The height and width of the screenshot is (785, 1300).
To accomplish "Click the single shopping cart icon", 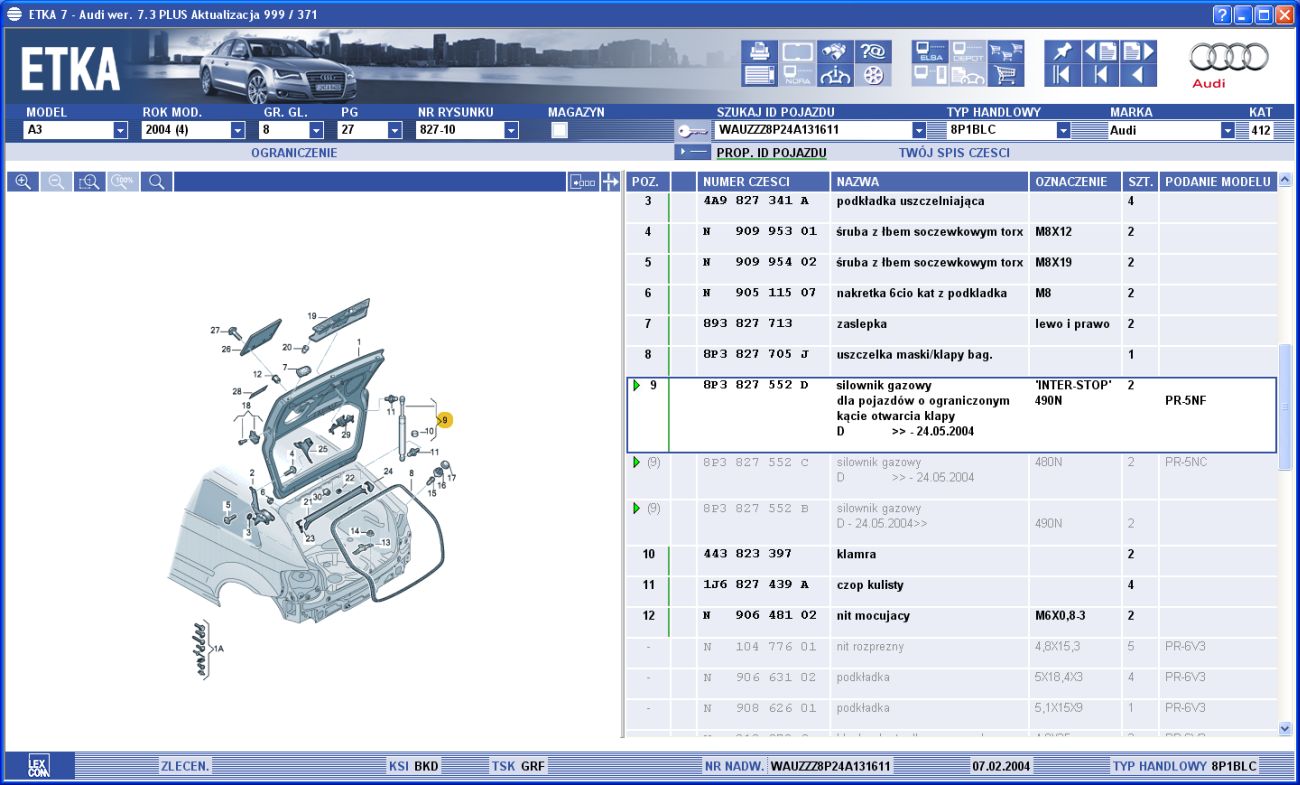I will point(1006,75).
